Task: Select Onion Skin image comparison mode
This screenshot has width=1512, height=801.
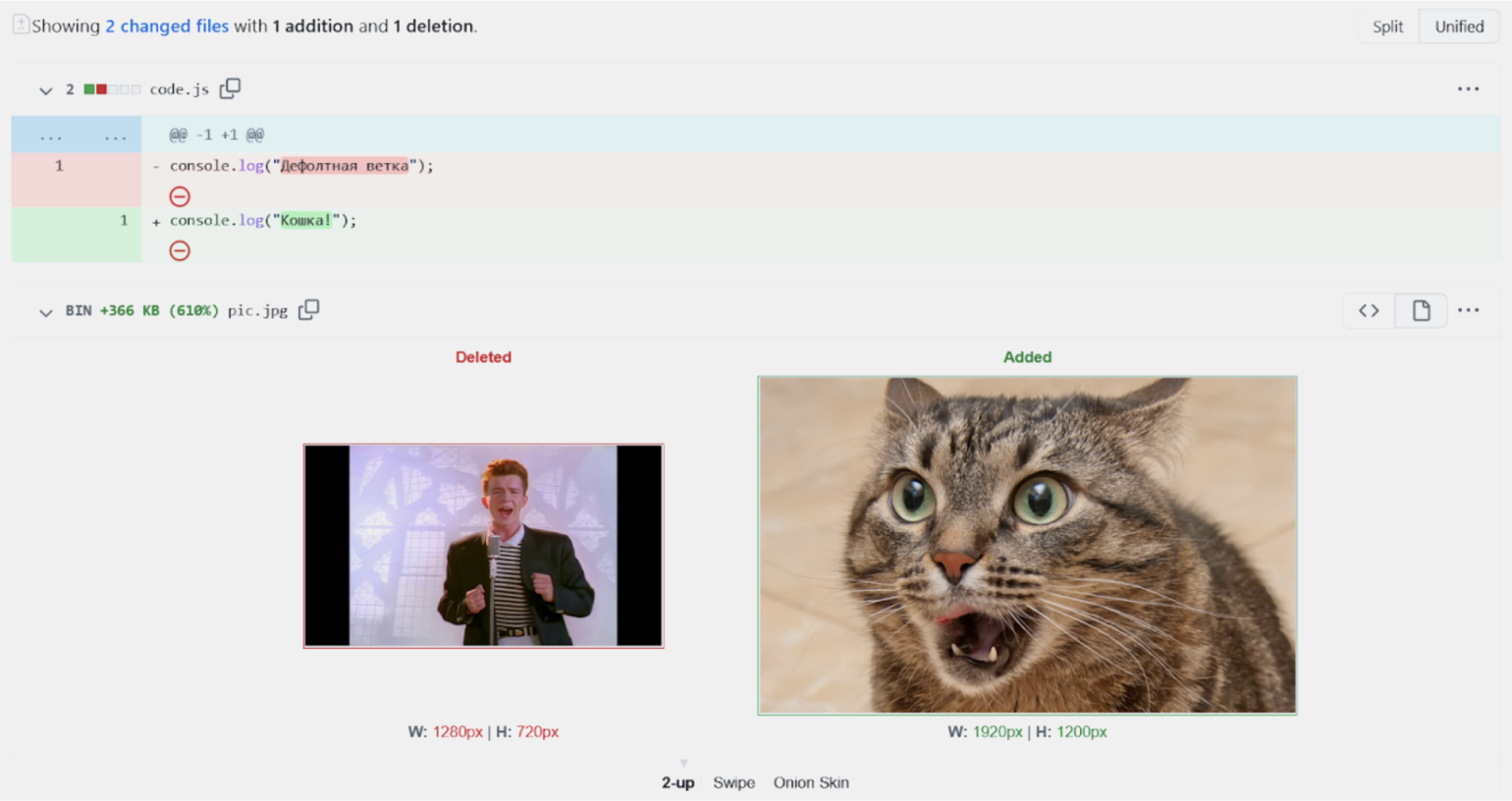Action: tap(811, 782)
